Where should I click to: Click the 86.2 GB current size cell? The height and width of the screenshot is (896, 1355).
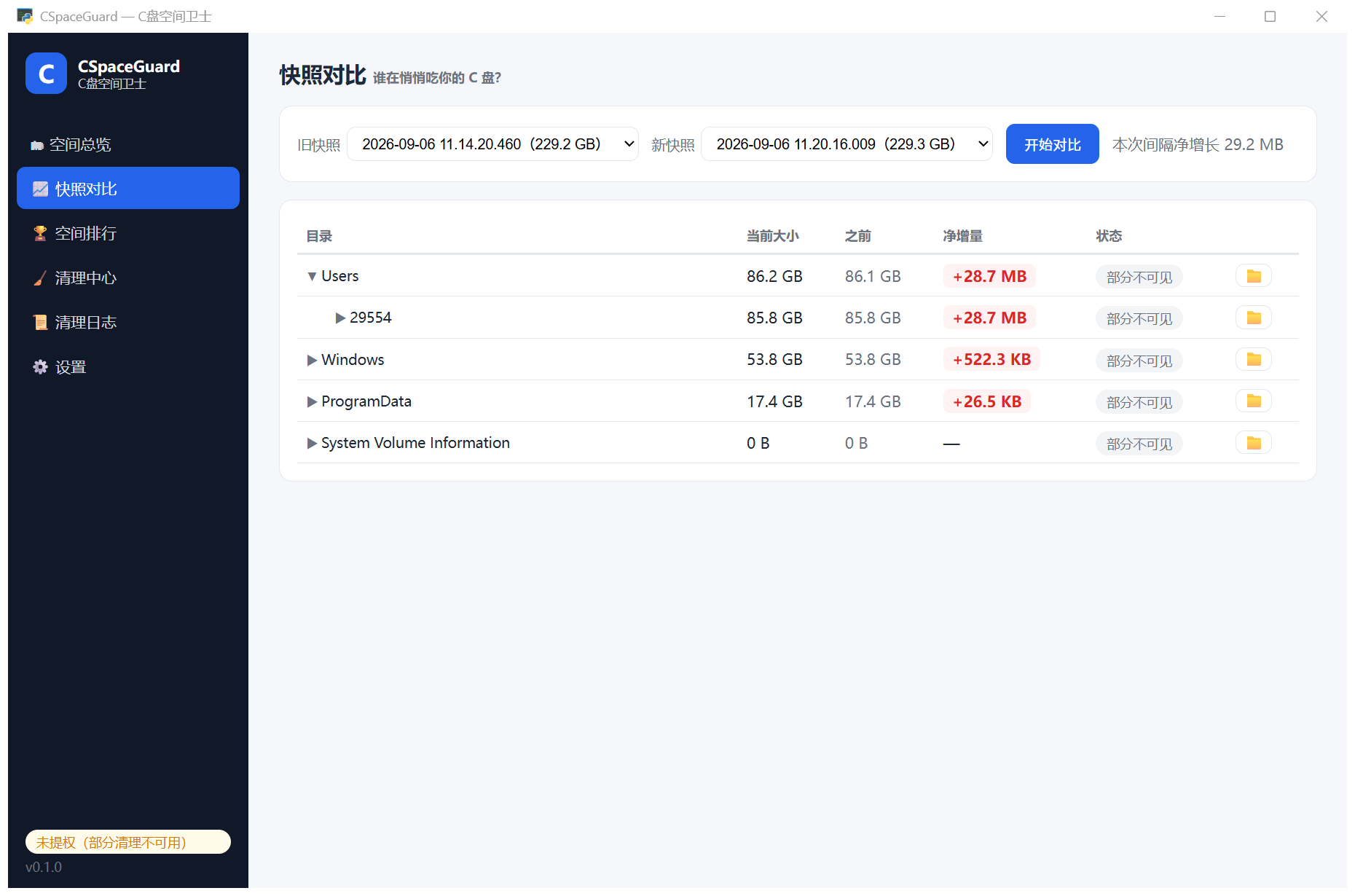[774, 276]
